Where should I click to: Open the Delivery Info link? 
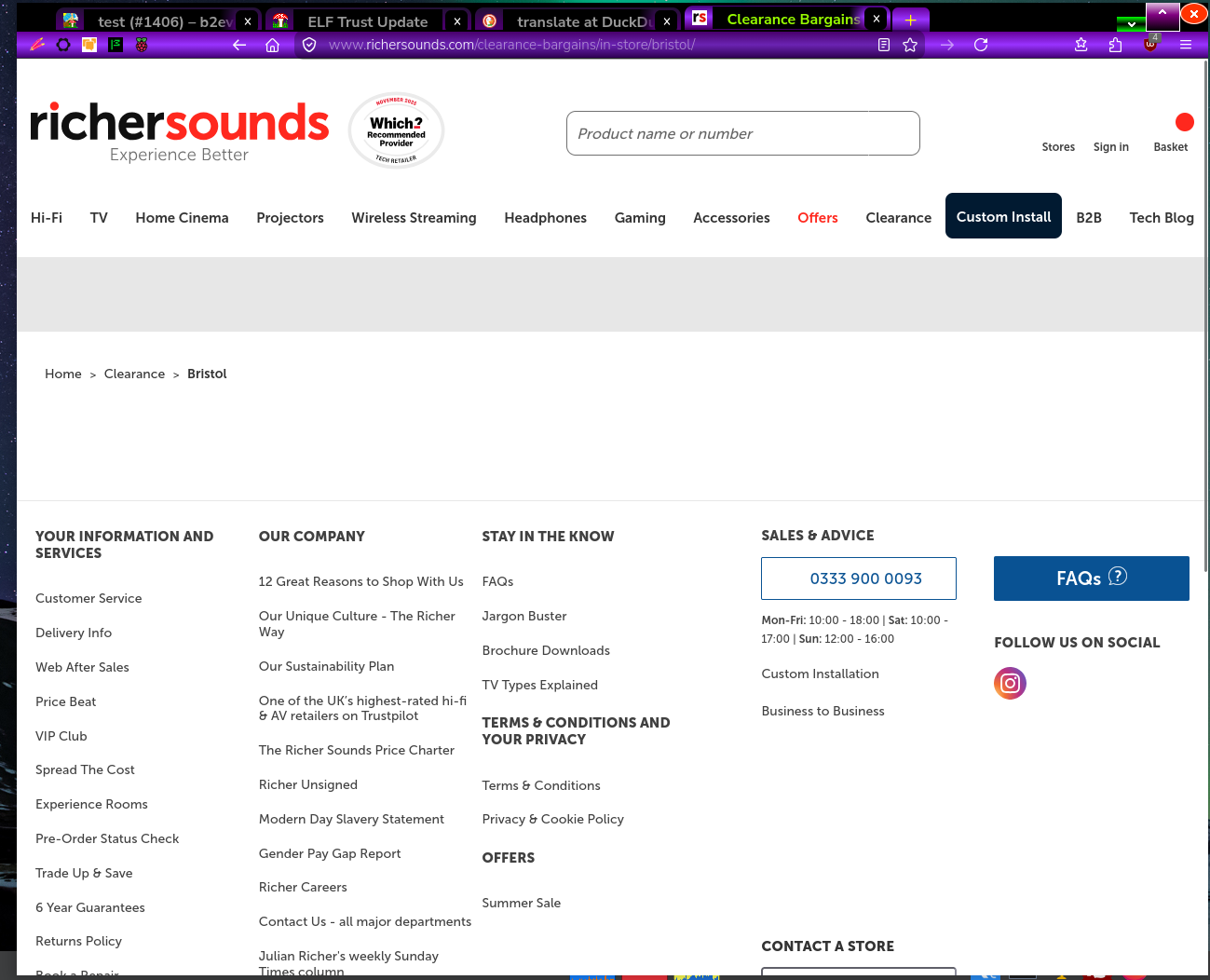[x=74, y=633]
